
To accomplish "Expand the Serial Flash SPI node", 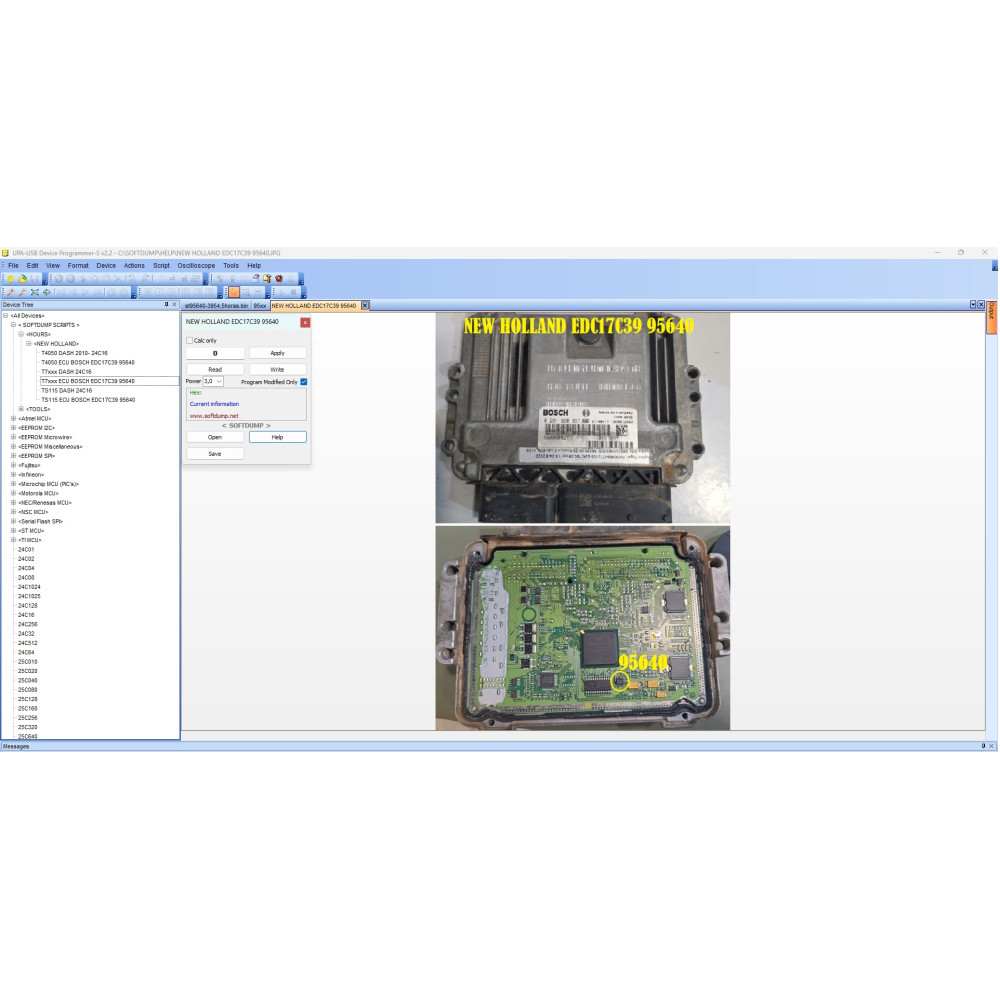I will [13, 522].
